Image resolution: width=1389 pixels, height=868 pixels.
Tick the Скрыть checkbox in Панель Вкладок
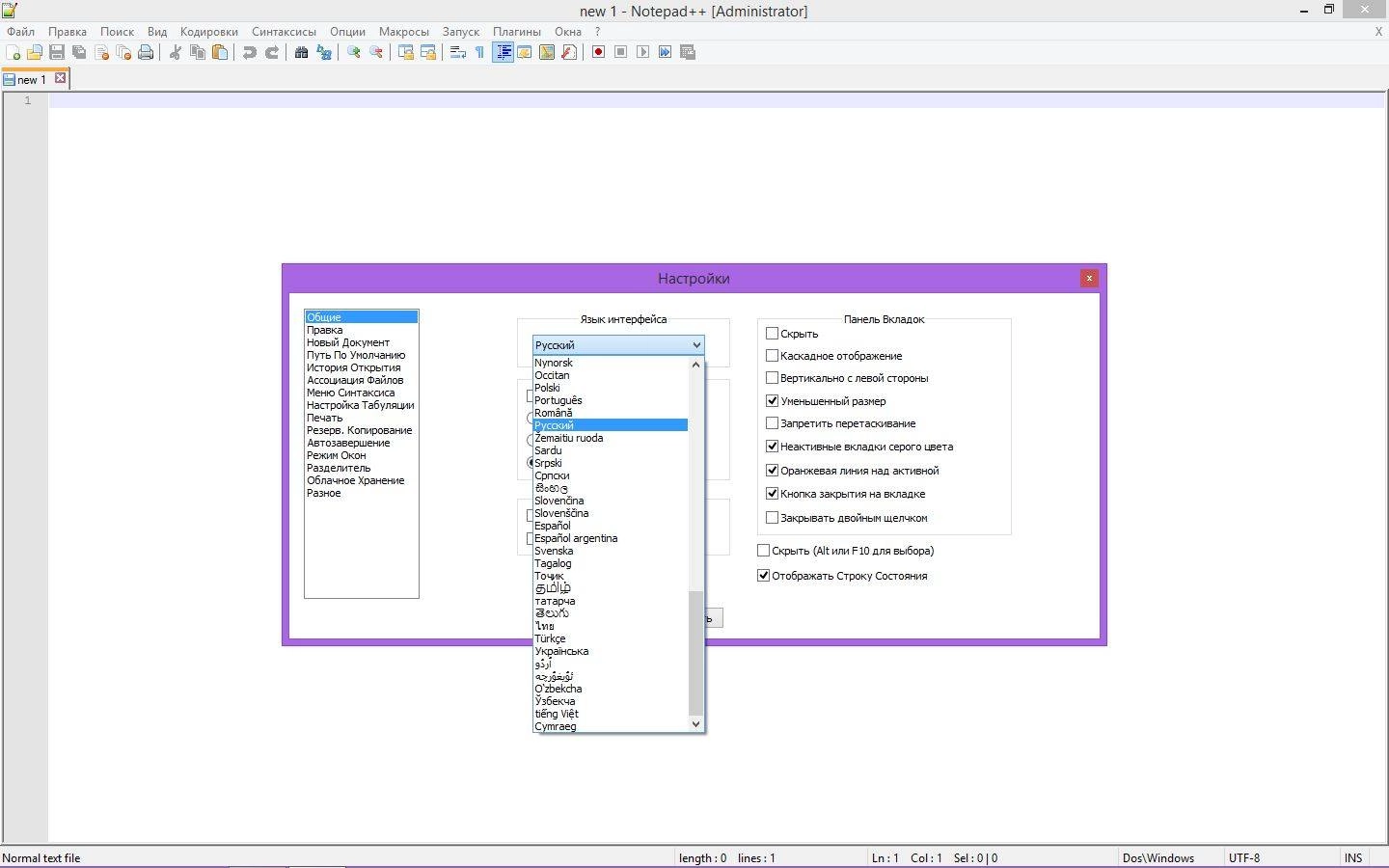click(x=772, y=333)
